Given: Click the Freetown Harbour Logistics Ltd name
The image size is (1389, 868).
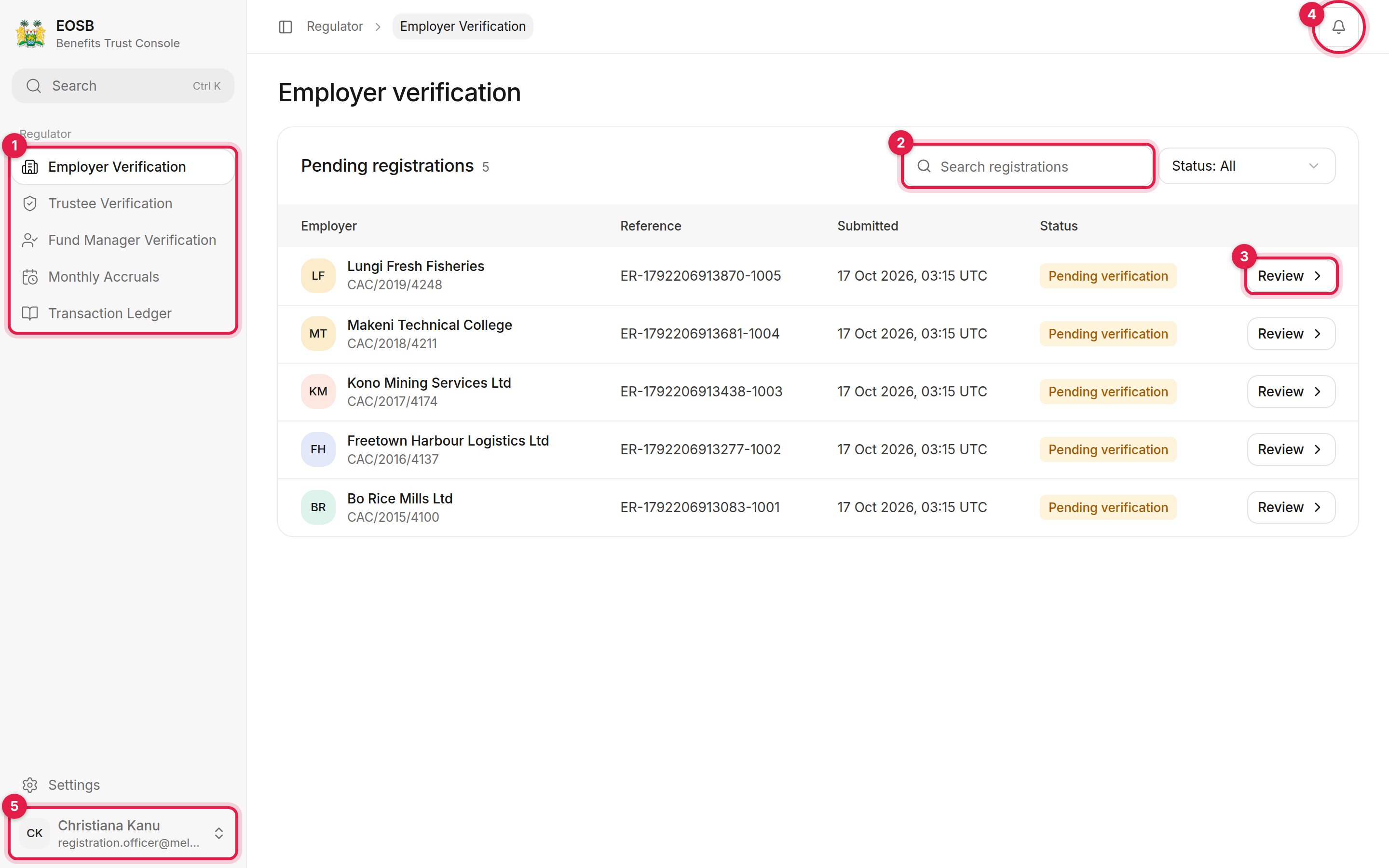Looking at the screenshot, I should point(448,441).
